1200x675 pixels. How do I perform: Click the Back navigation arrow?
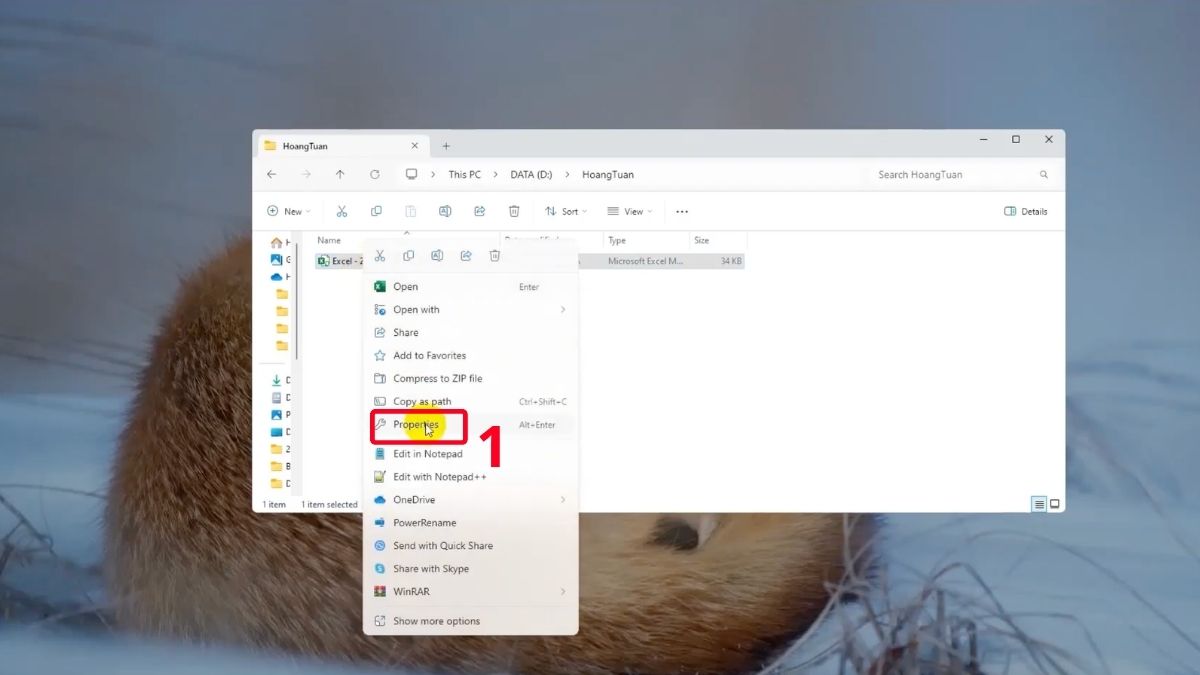point(272,174)
